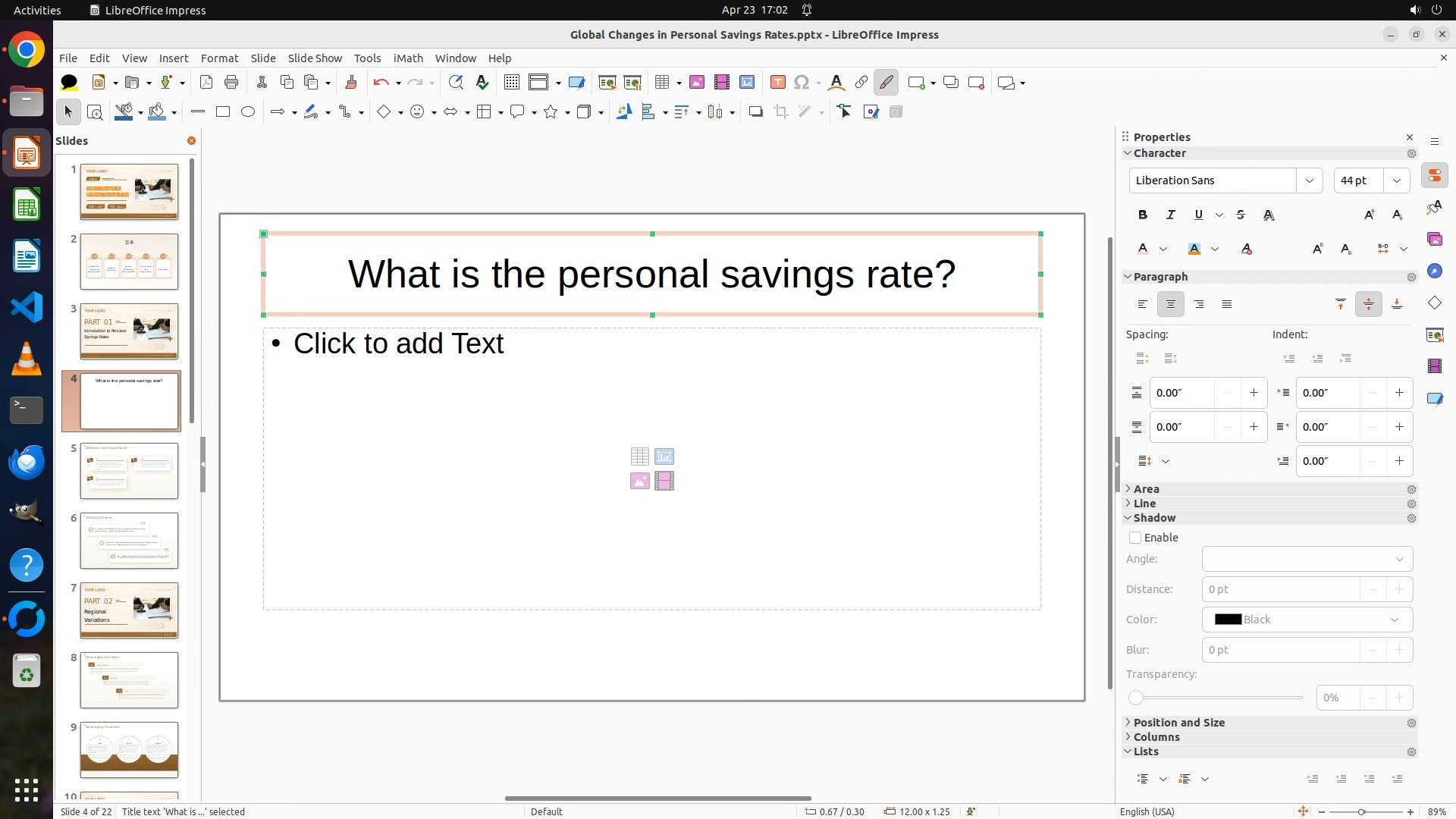Image resolution: width=1456 pixels, height=819 pixels.
Task: Open the shadow Color Black swatch dropdown
Action: pyautogui.click(x=1307, y=620)
